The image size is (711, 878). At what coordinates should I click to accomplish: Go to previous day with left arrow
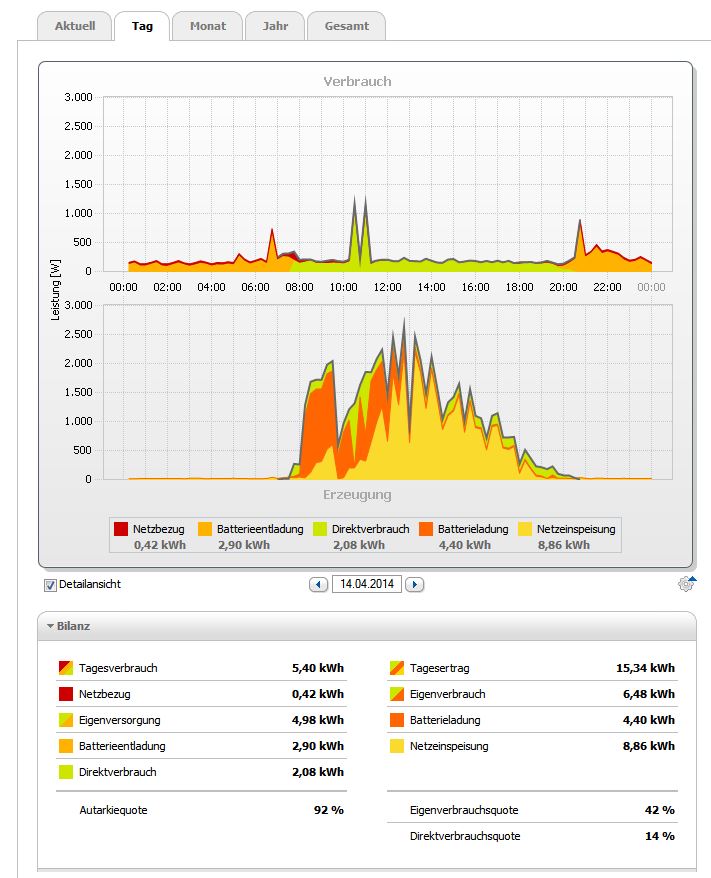(x=319, y=585)
